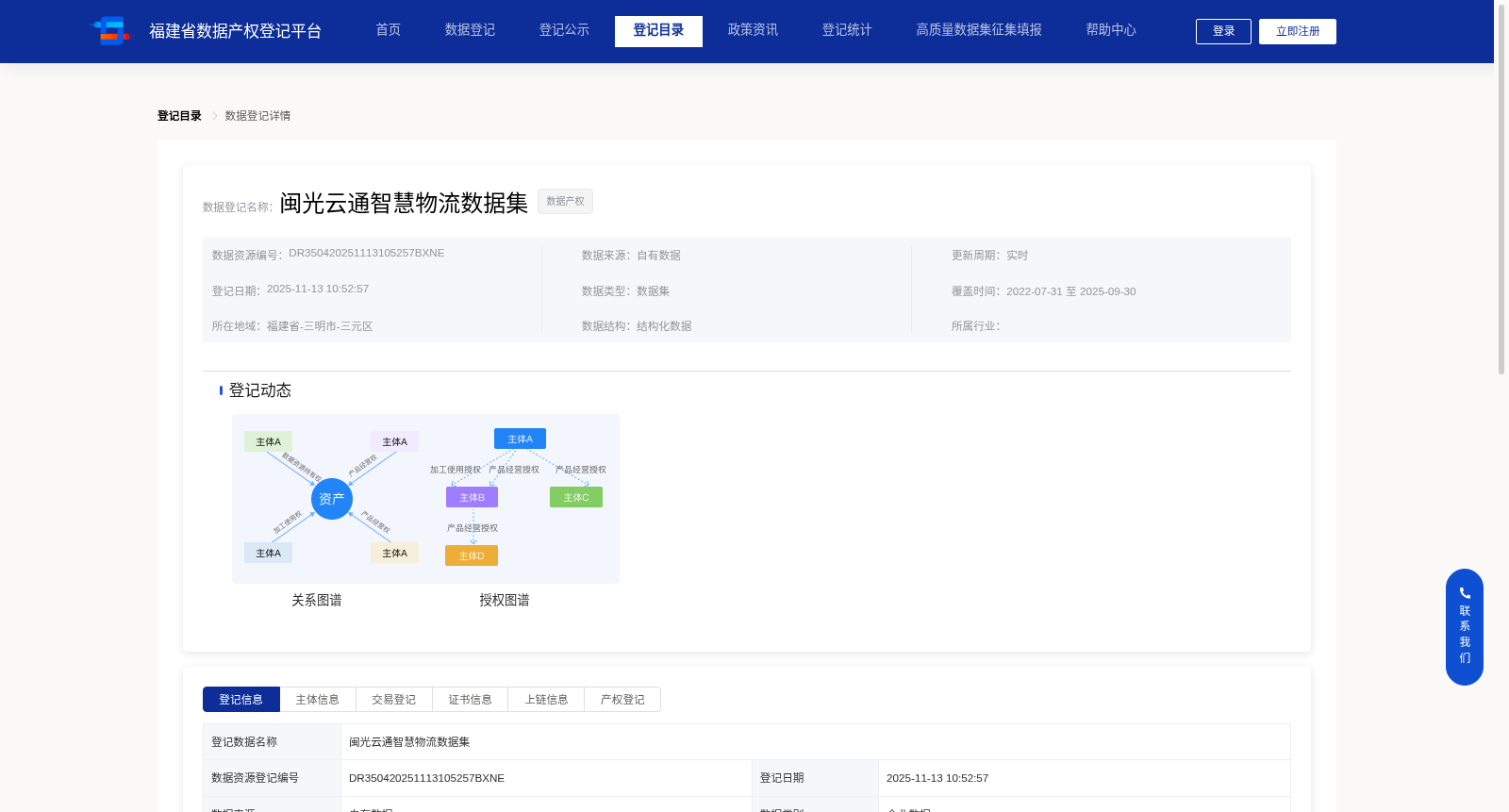Click the region value 福建省-三明市-三元区

coord(320,326)
